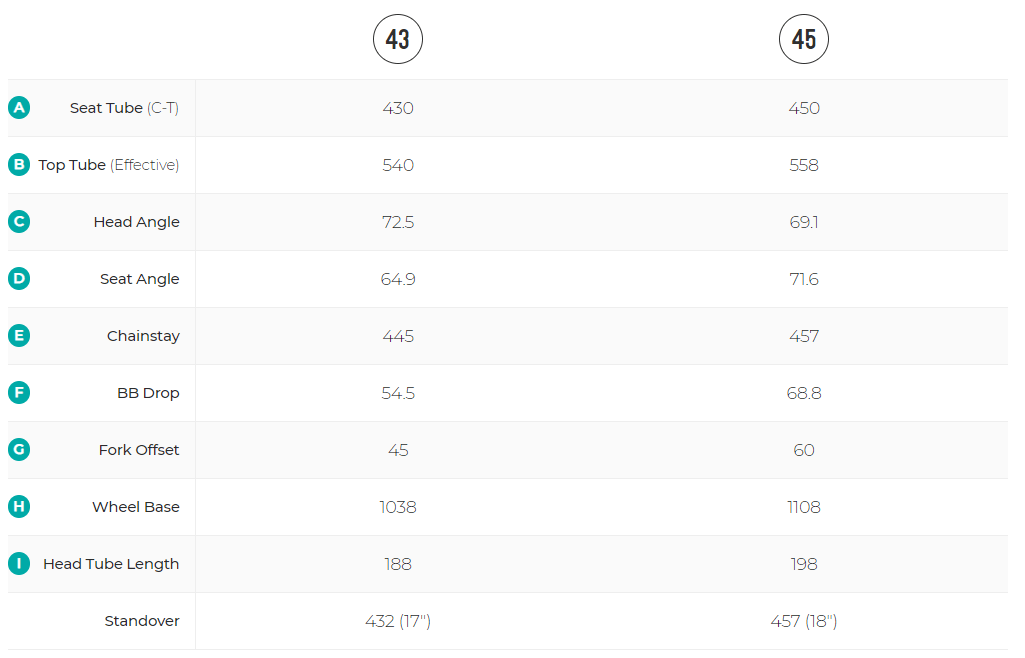Click the 457 (18") Standover value
Viewport: 1025px width, 658px height.
pyautogui.click(x=804, y=621)
